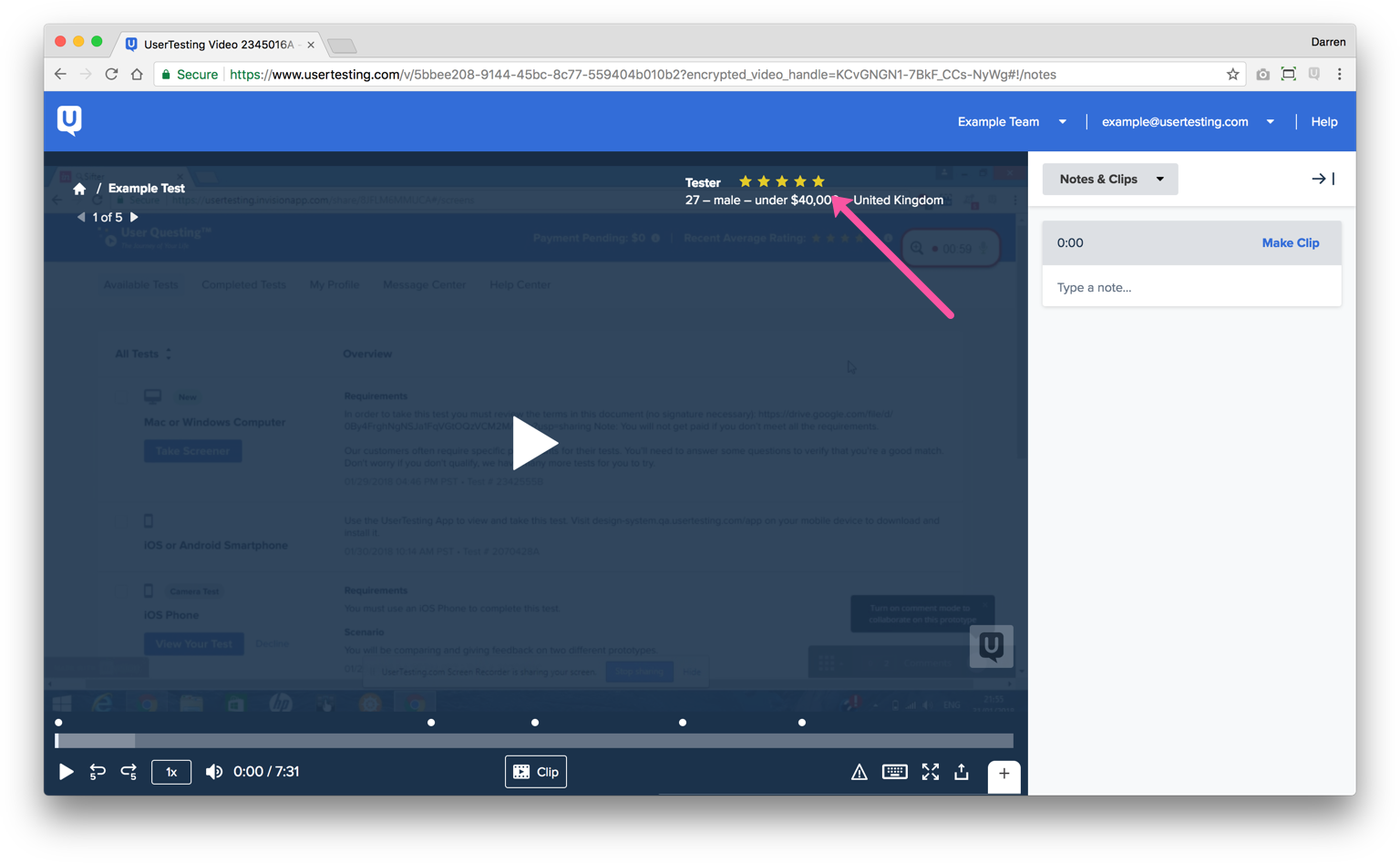Close the UserTesting Video tab
This screenshot has height=863, width=1400.
tap(311, 45)
